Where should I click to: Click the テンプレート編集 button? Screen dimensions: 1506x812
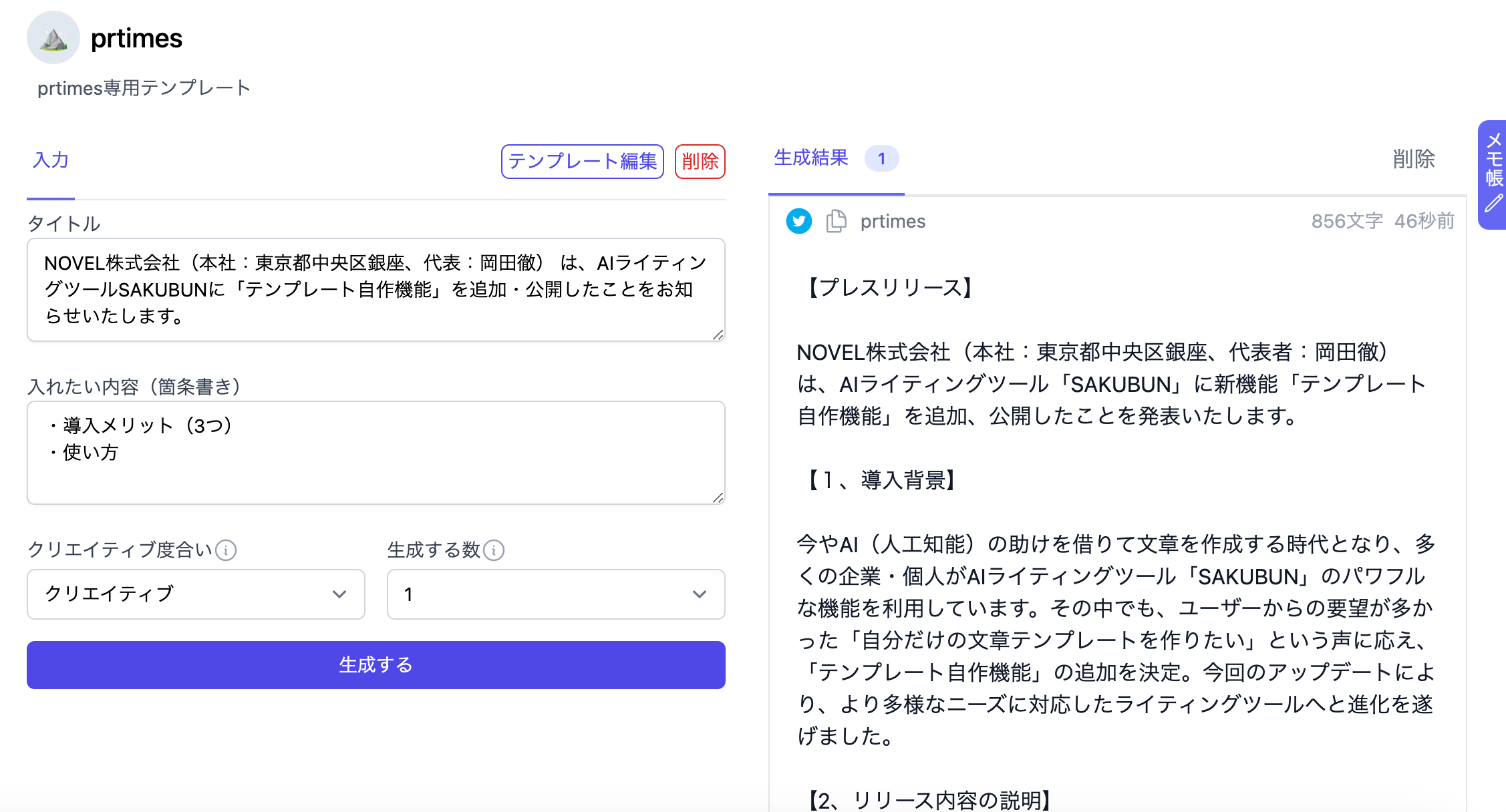coord(582,162)
